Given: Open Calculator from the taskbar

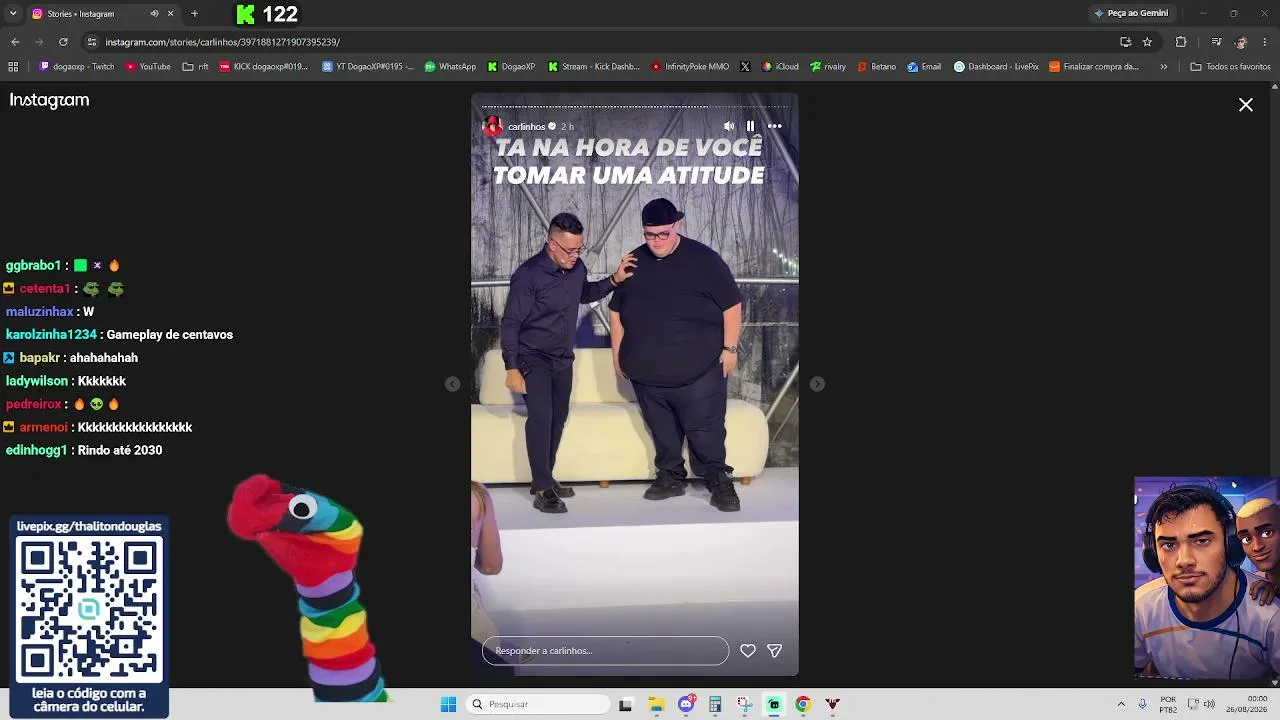Looking at the screenshot, I should click(x=715, y=704).
